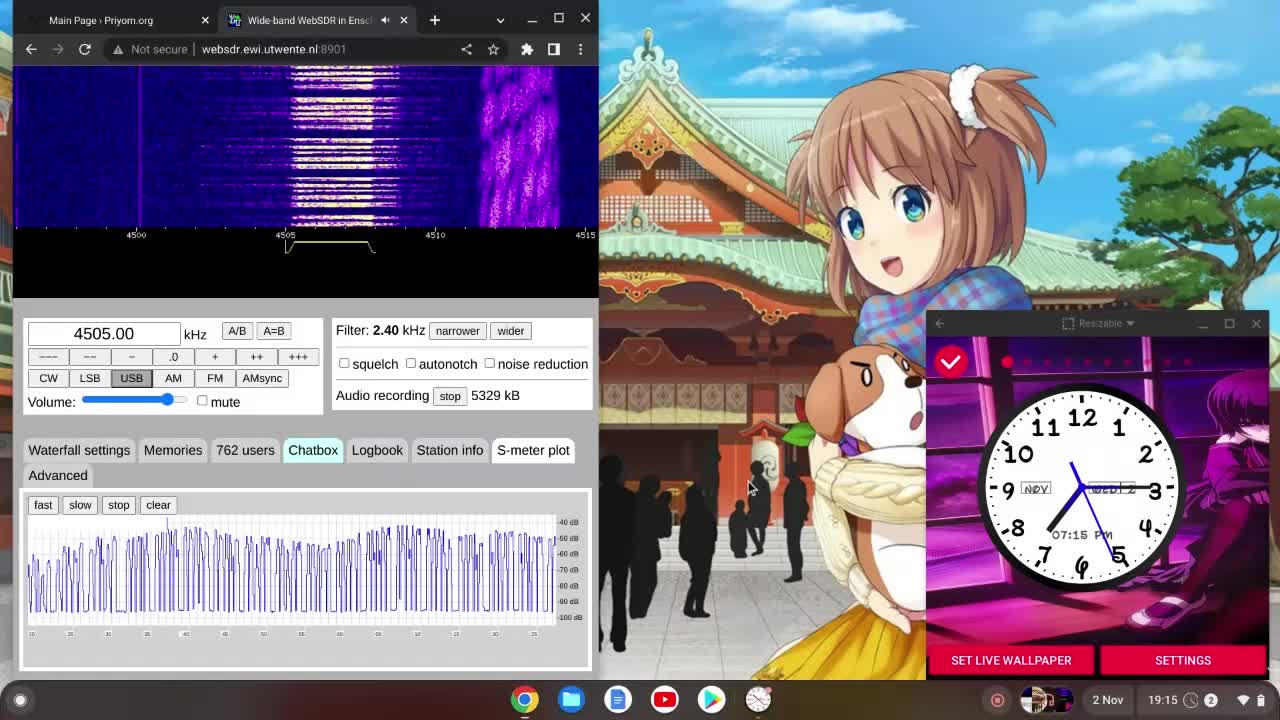Open the ChromeOS launcher circle button
1280x720 pixels.
click(20, 700)
